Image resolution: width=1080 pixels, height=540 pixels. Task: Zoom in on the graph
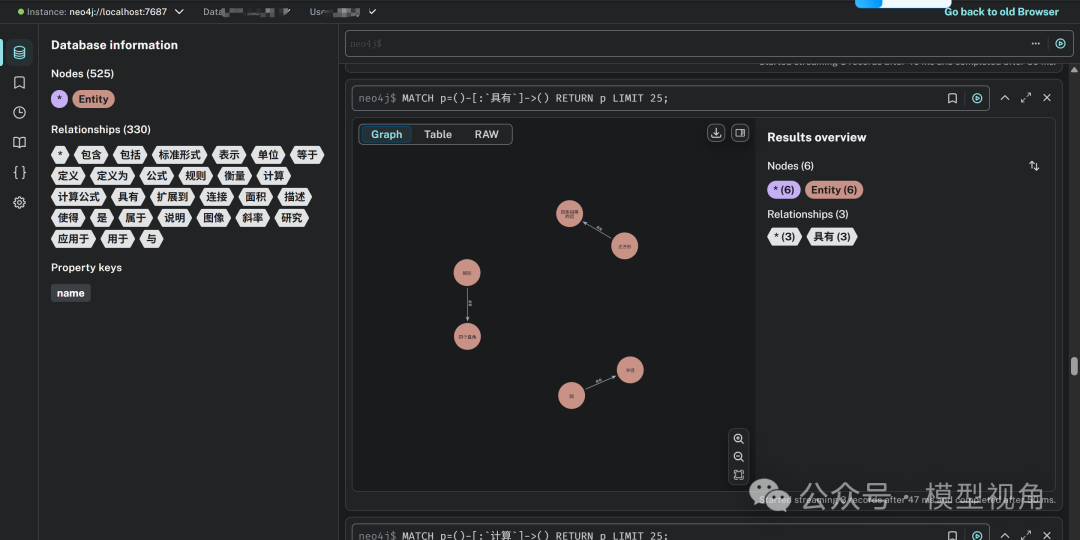pyautogui.click(x=738, y=439)
